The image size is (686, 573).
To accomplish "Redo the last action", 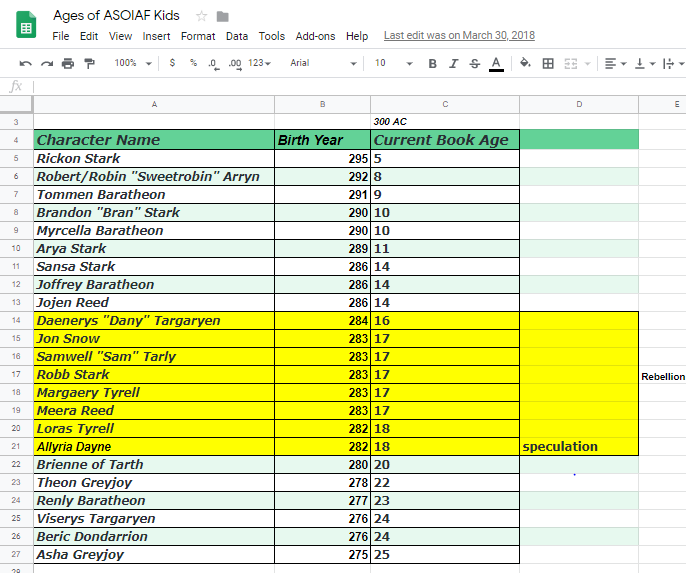I will [47, 63].
